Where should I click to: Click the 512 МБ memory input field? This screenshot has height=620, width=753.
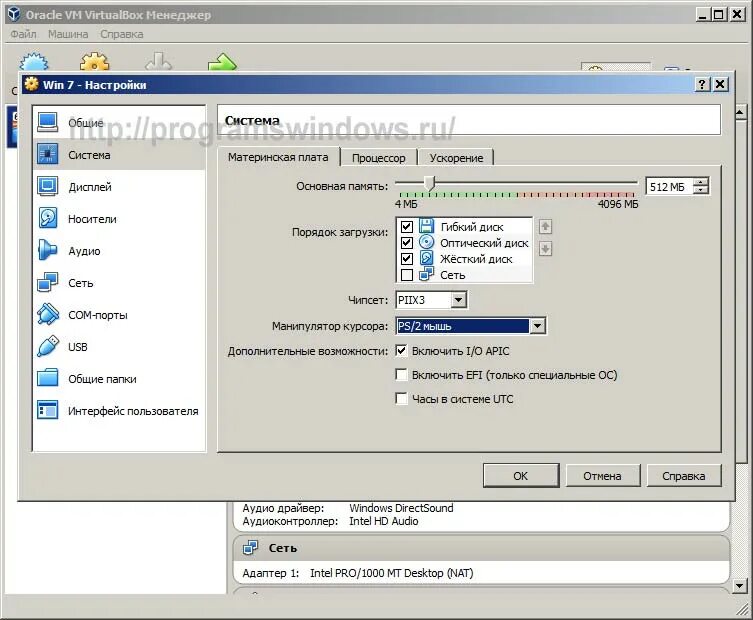coord(669,186)
